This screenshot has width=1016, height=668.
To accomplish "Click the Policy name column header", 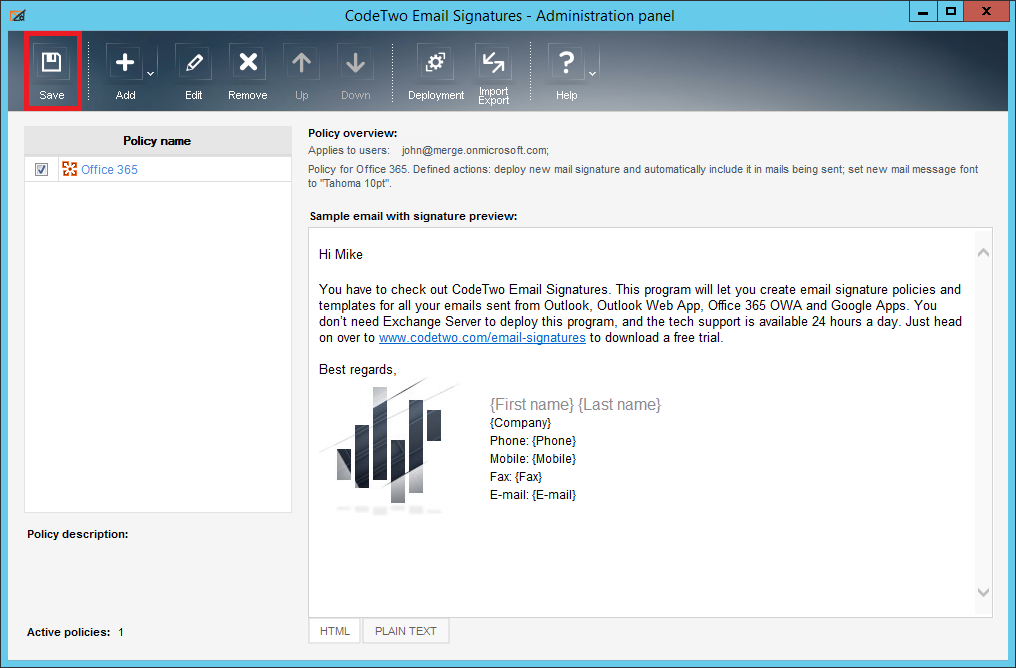I will tap(157, 141).
